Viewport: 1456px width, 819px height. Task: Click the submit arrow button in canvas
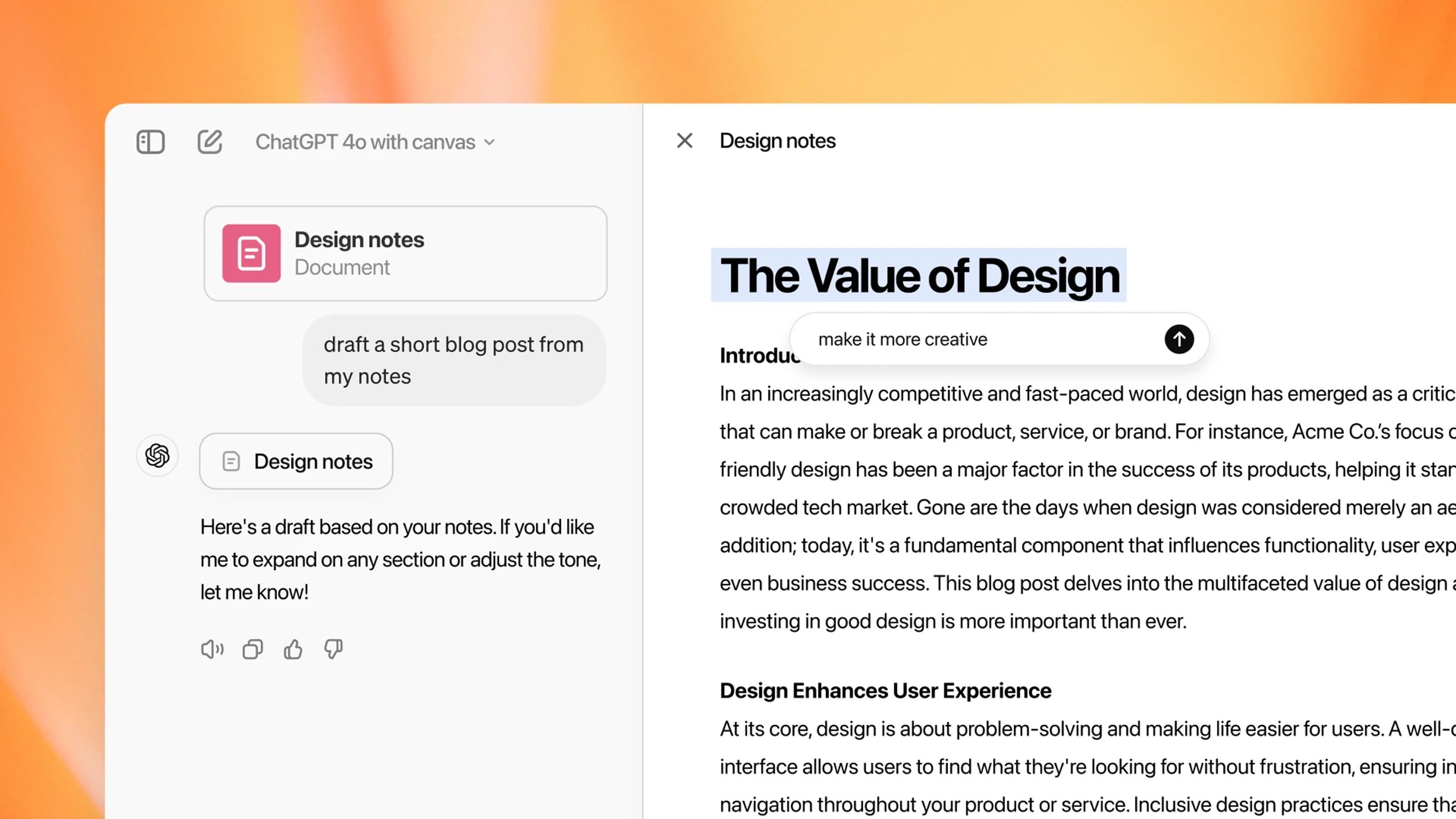coord(1178,338)
